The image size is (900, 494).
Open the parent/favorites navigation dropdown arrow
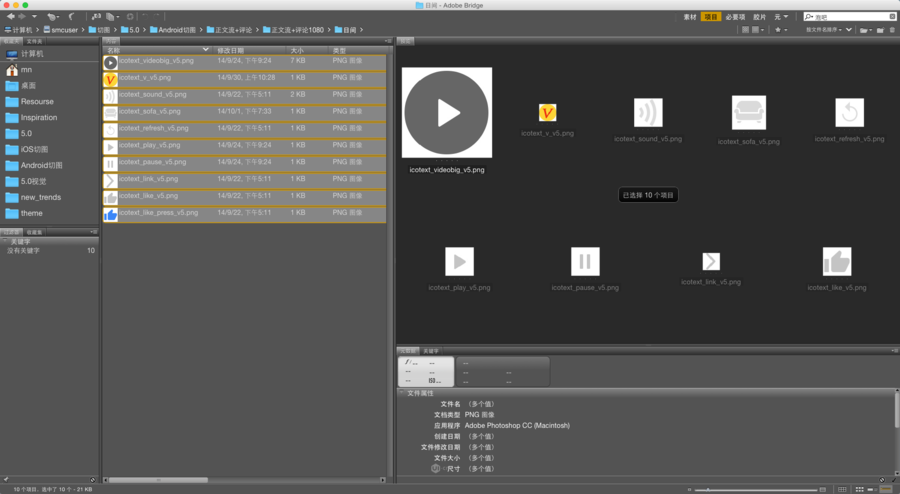point(34,17)
